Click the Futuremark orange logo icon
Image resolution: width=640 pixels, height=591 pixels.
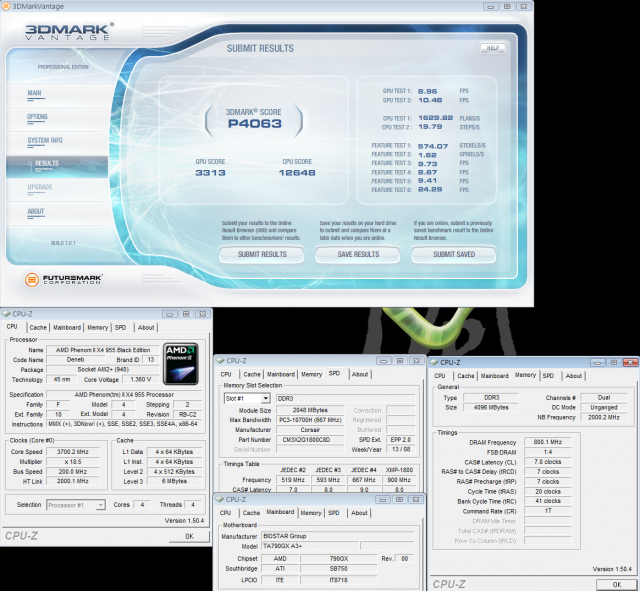[32, 280]
